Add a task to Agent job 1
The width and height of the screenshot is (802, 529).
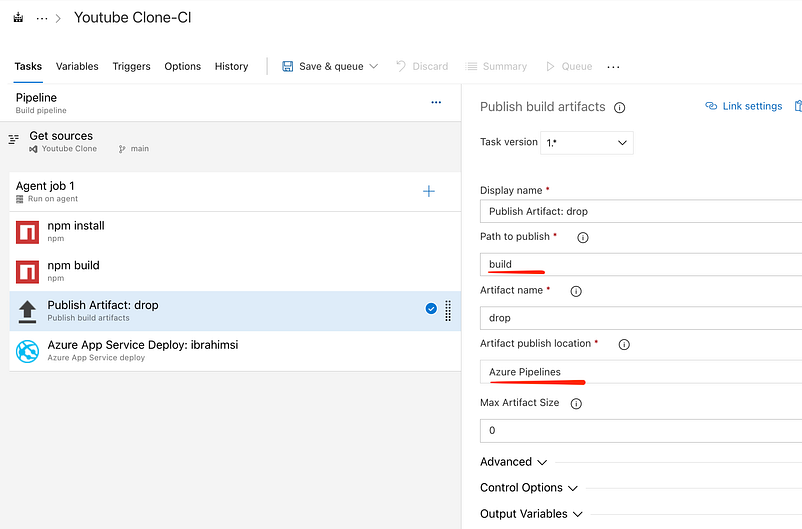click(x=429, y=191)
